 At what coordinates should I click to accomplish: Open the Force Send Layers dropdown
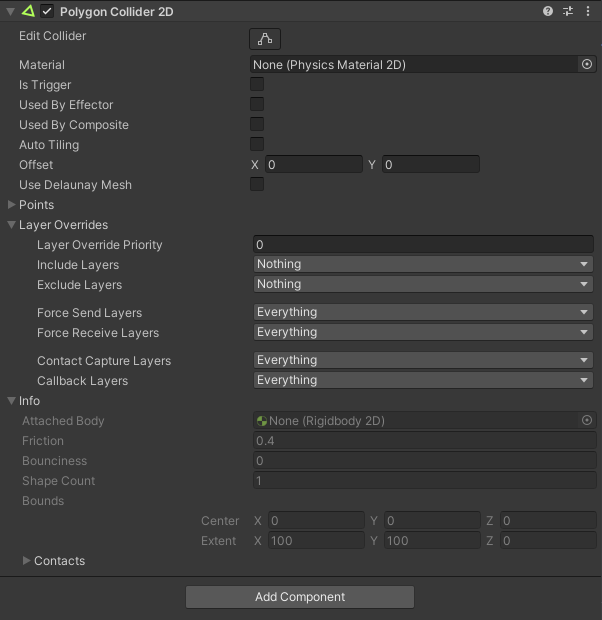pos(423,312)
